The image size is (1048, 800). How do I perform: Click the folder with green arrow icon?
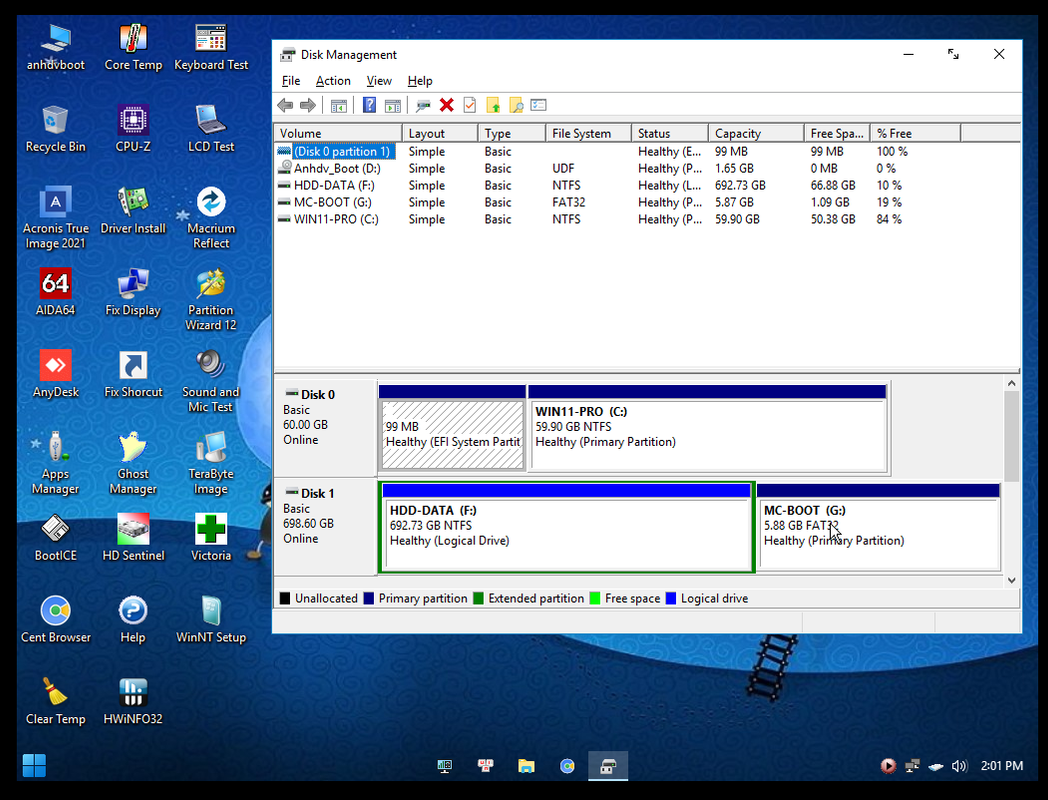tap(493, 105)
